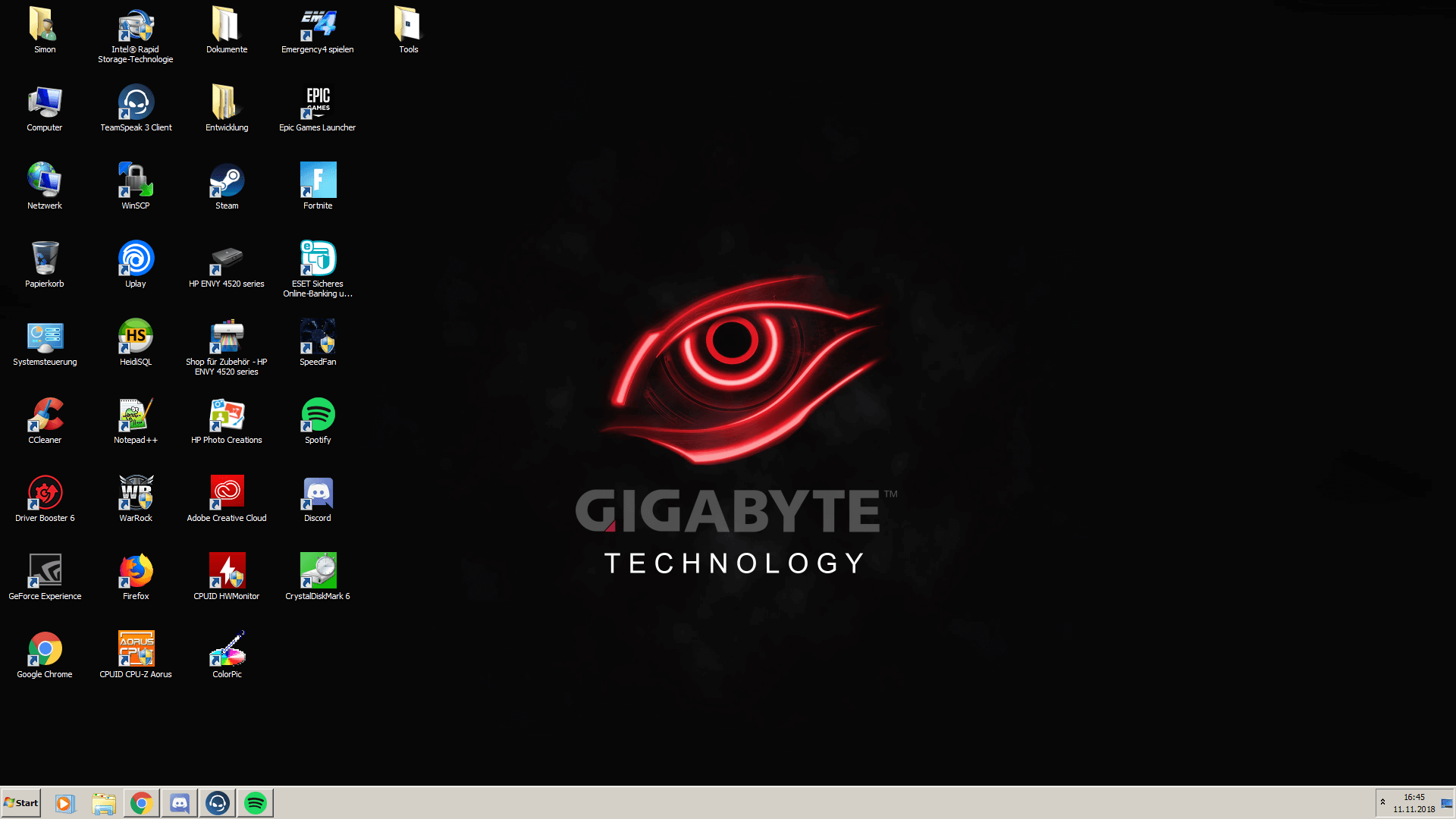Select the Steam desktop shortcut
The image size is (1456, 819).
click(227, 182)
